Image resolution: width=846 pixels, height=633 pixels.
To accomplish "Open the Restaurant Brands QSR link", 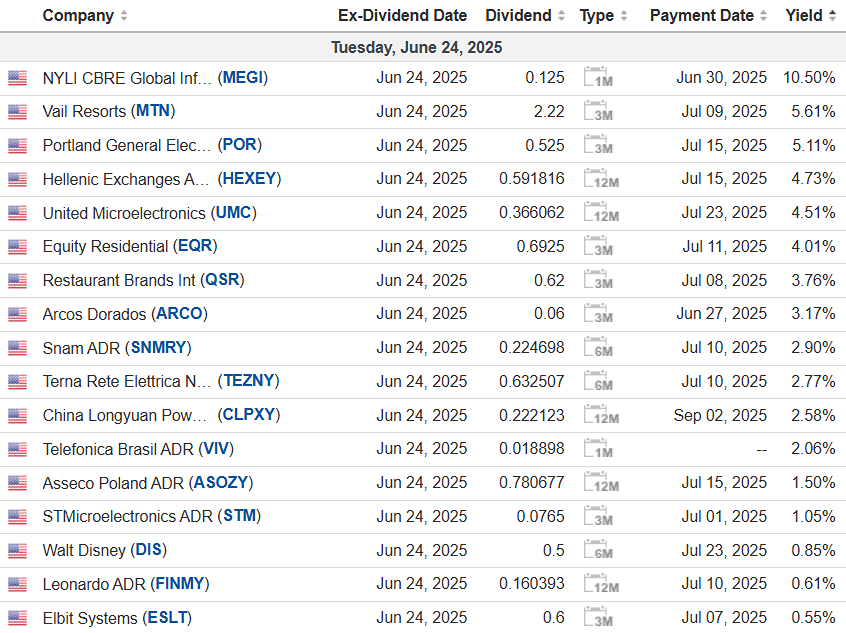I will (x=221, y=281).
